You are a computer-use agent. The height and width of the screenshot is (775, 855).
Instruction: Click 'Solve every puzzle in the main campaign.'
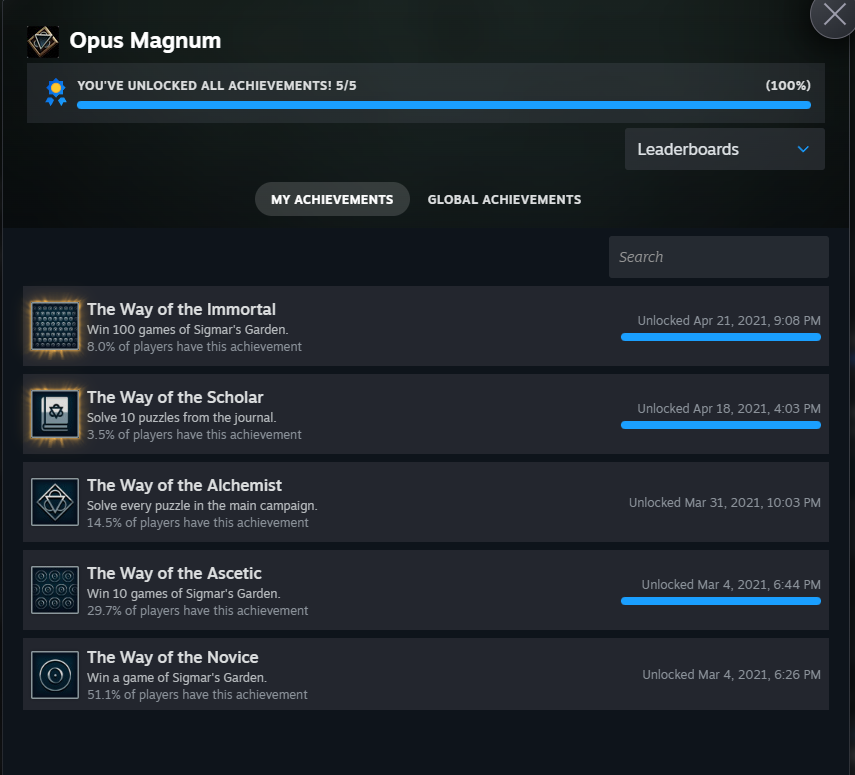(202, 506)
